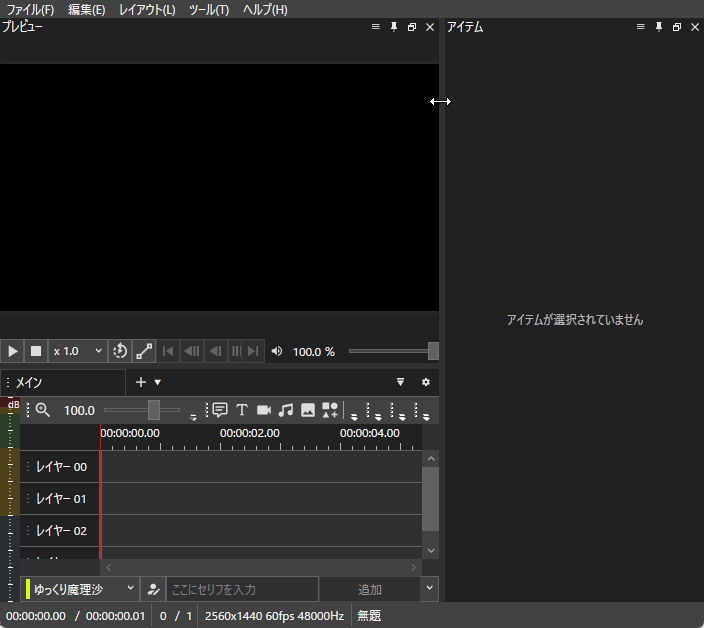Open the x 1.0 playback speed dropdown
This screenshot has width=704, height=628.
coord(78,351)
